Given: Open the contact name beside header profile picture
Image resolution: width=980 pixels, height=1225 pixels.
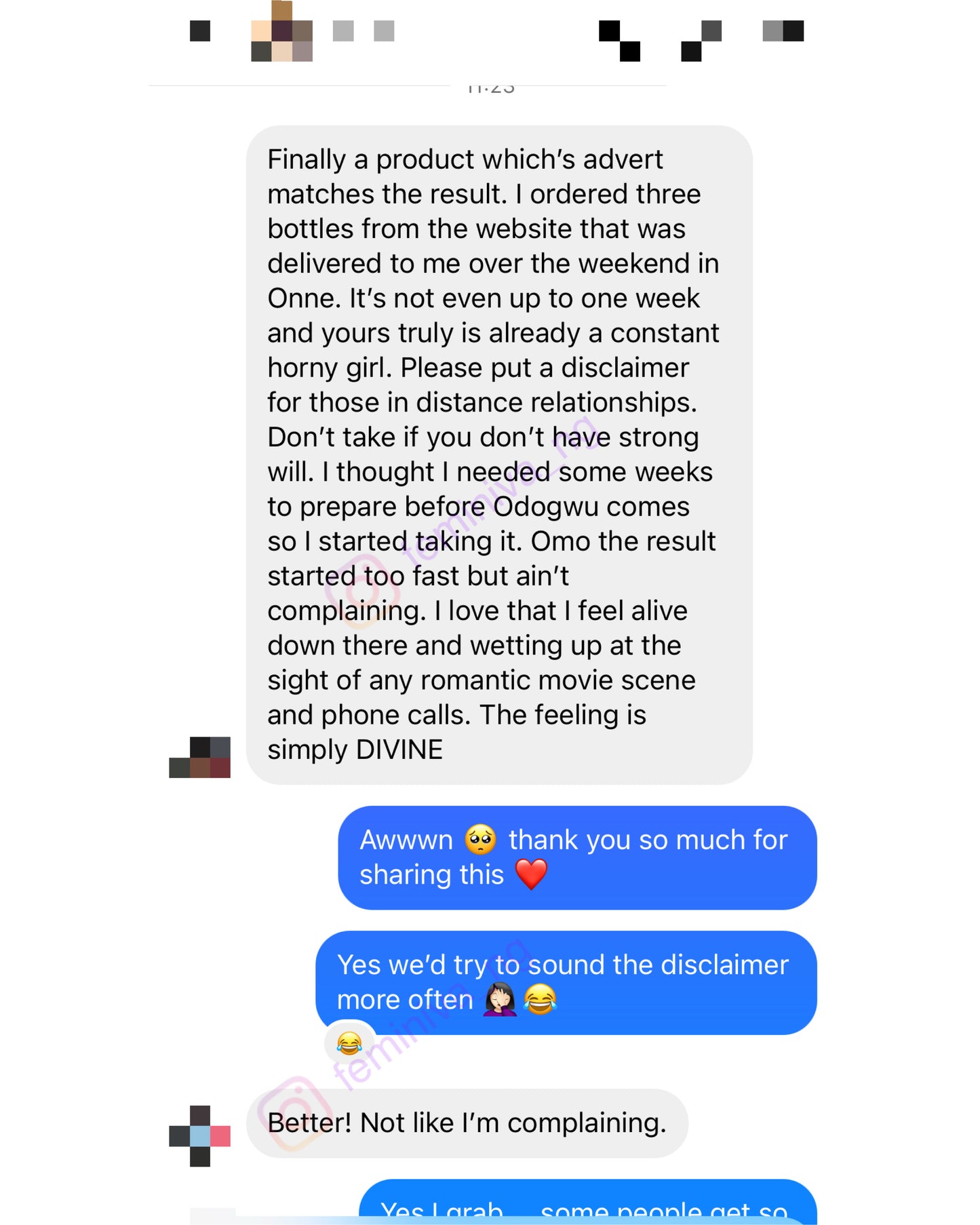Looking at the screenshot, I should tap(364, 31).
